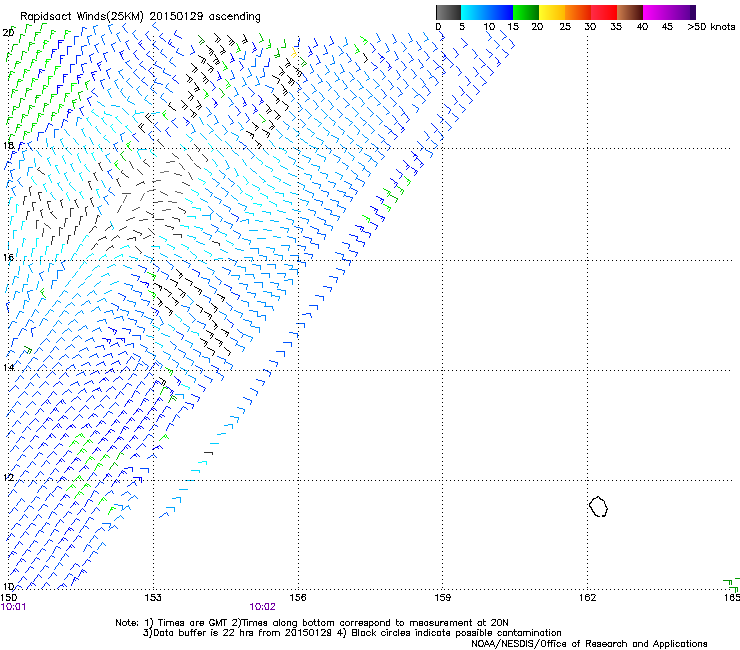Click the 'NOAA/NESDIS/Office of Research and Applications' credit
Image resolution: width=740 pixels, height=650 pixels.
coord(589,644)
